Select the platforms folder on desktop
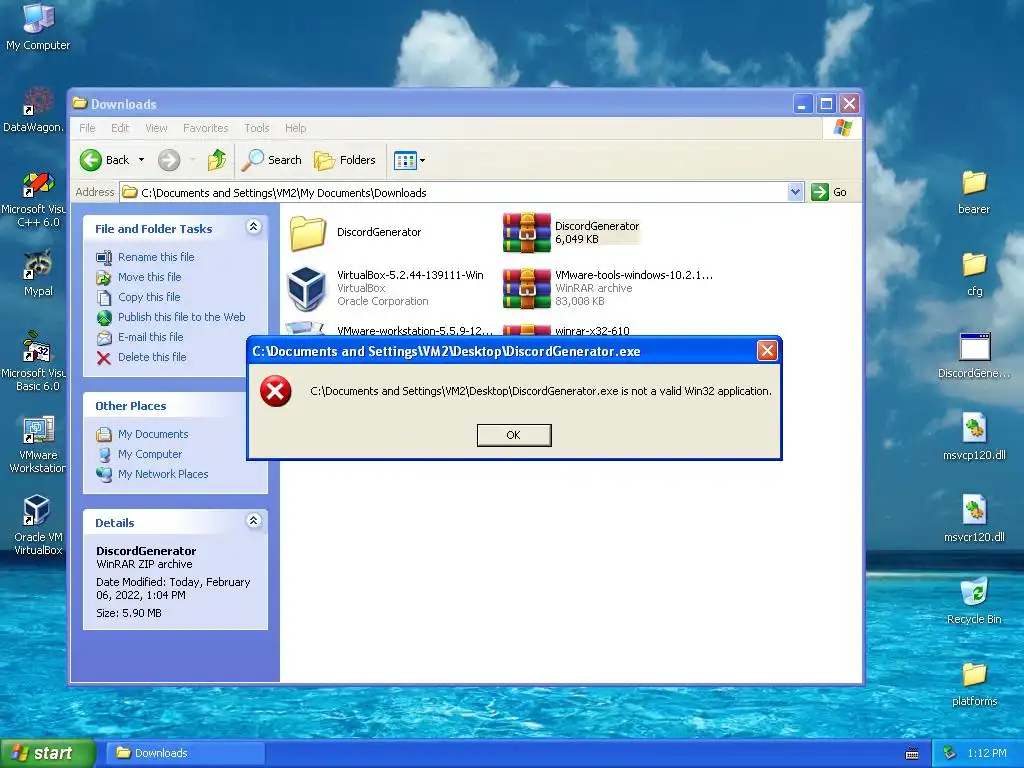1024x768 pixels. 974,684
